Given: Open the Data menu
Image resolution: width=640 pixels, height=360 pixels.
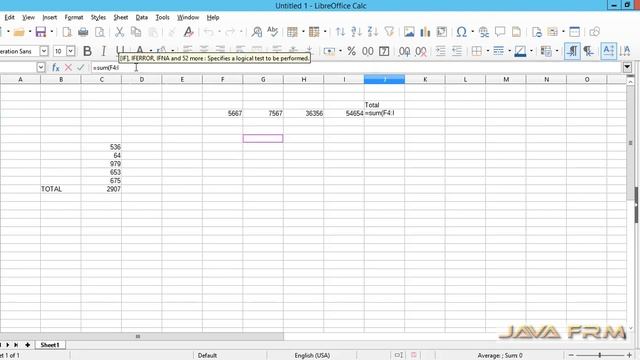Looking at the screenshot, I should (142, 17).
